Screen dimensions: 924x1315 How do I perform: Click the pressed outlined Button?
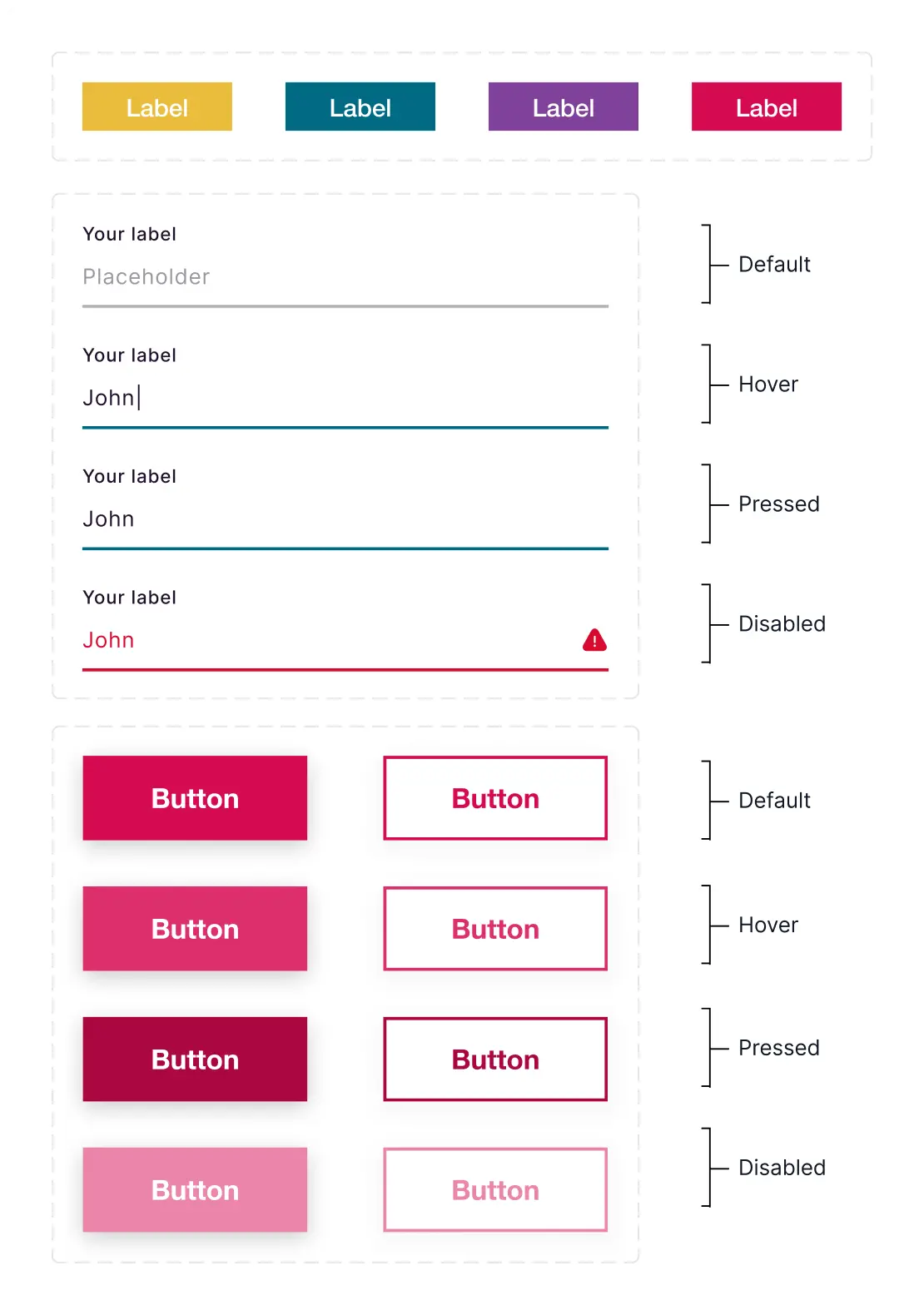495,1059
